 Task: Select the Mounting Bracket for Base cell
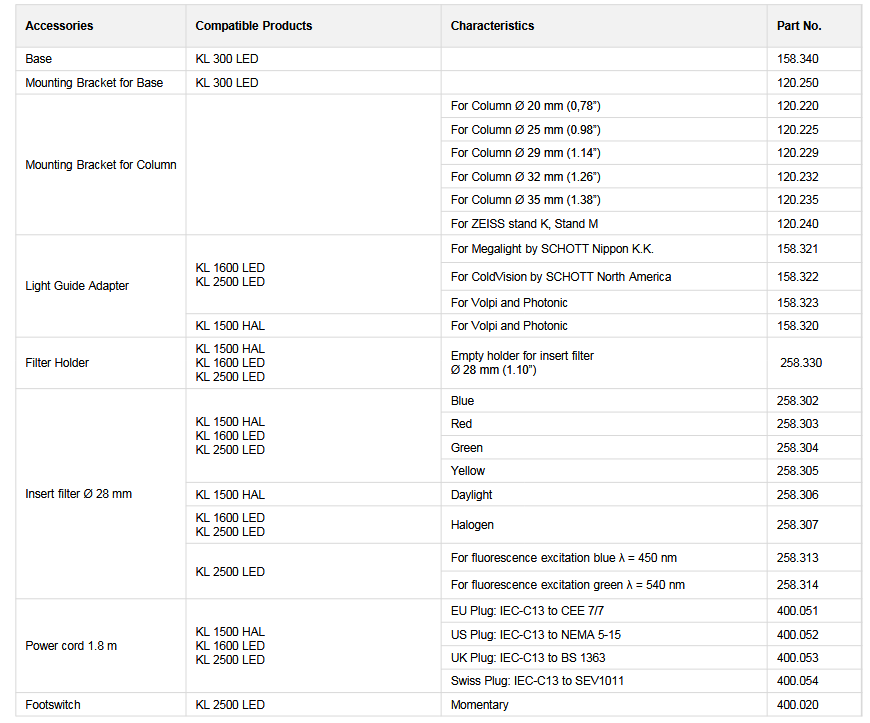[94, 83]
